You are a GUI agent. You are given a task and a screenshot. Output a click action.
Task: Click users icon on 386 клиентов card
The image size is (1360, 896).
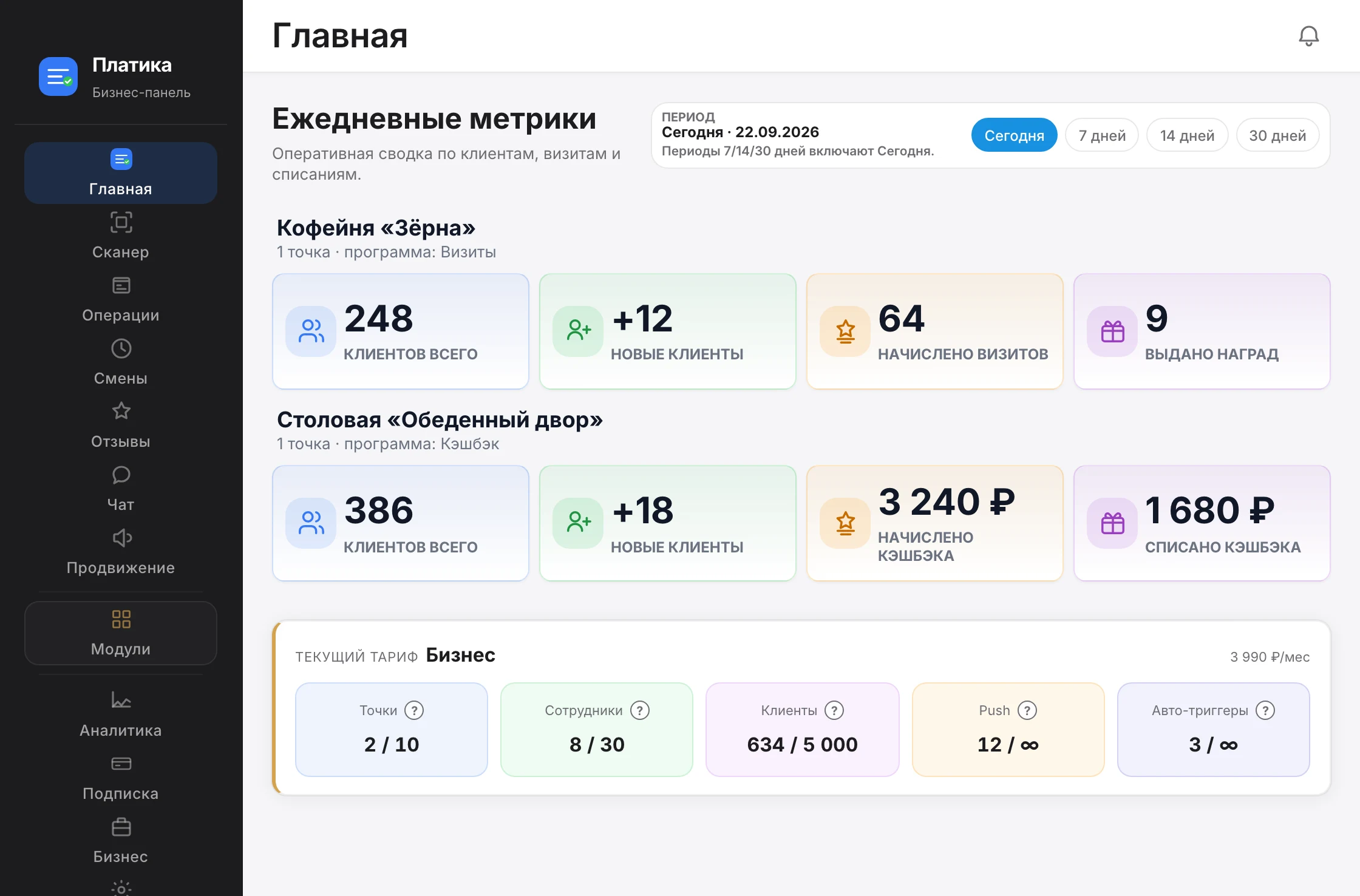click(x=311, y=523)
